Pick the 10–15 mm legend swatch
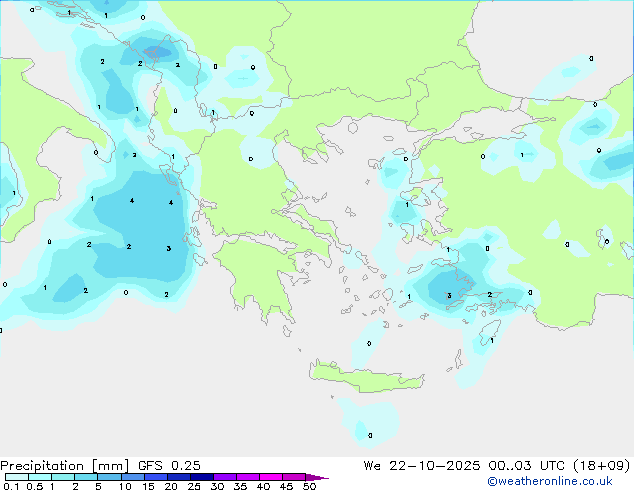Viewport: 634px width, 490px height. click(x=133, y=477)
